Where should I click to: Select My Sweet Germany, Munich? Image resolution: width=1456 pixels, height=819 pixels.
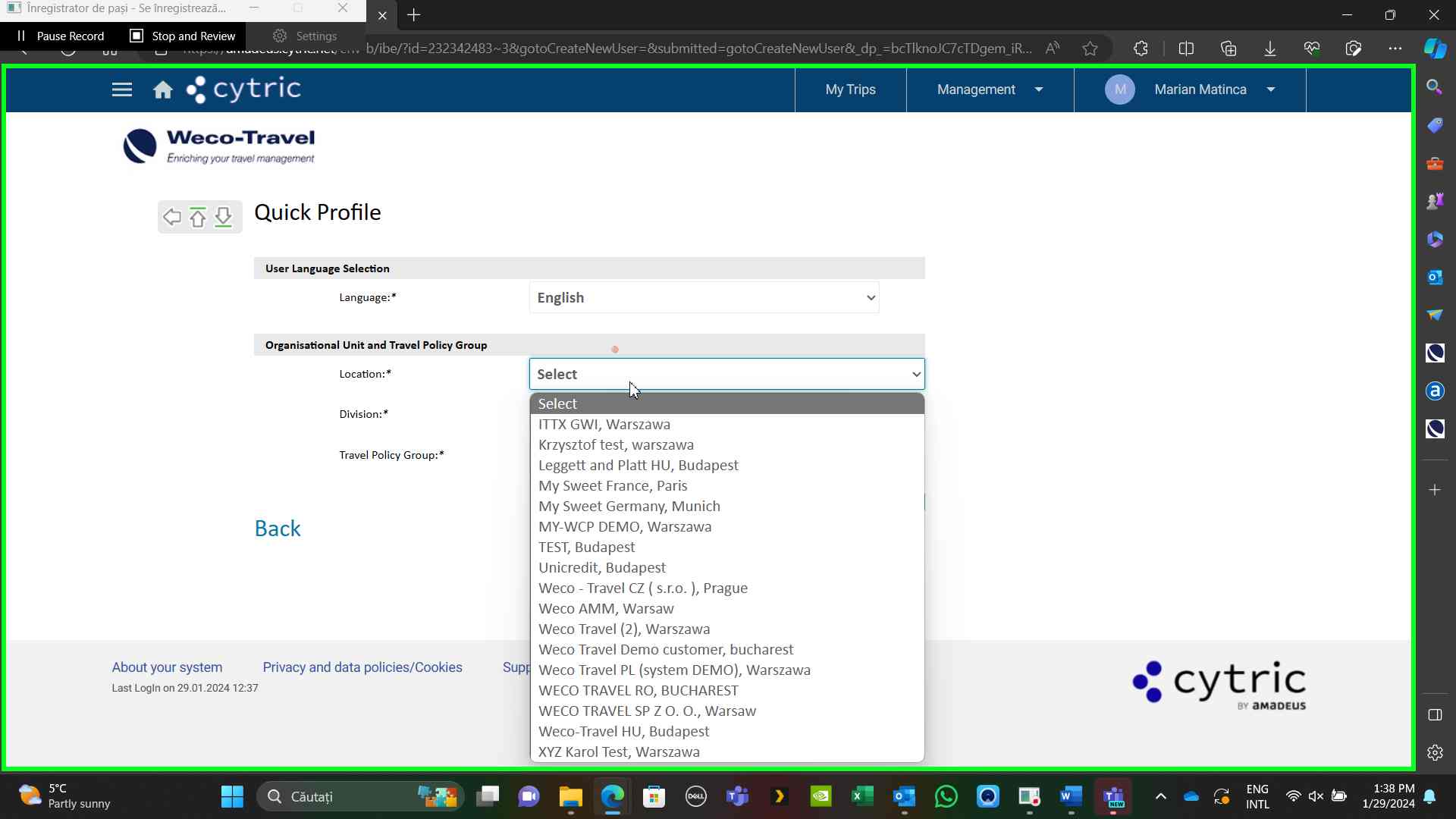coord(727,506)
